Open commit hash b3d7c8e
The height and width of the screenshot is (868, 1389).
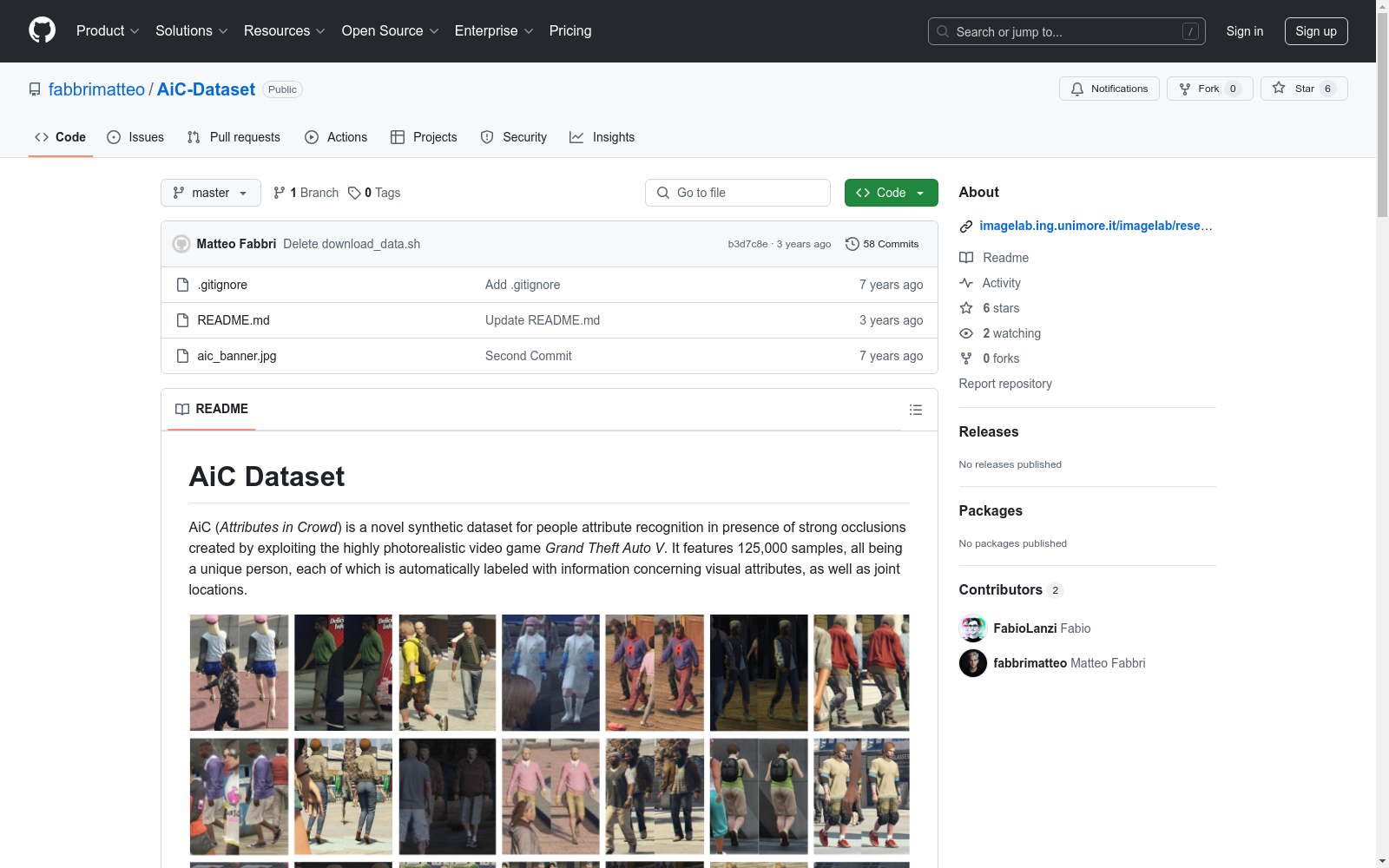pyautogui.click(x=747, y=244)
